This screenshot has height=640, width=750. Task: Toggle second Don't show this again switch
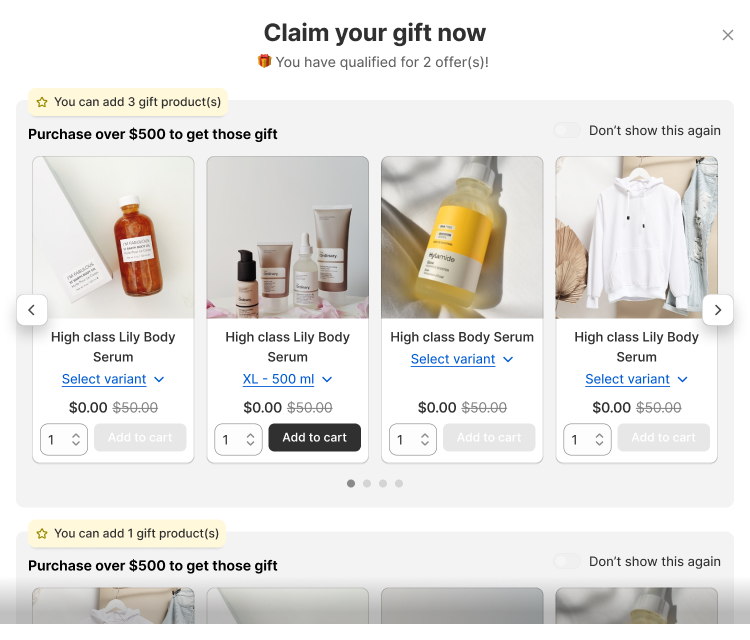coord(567,562)
